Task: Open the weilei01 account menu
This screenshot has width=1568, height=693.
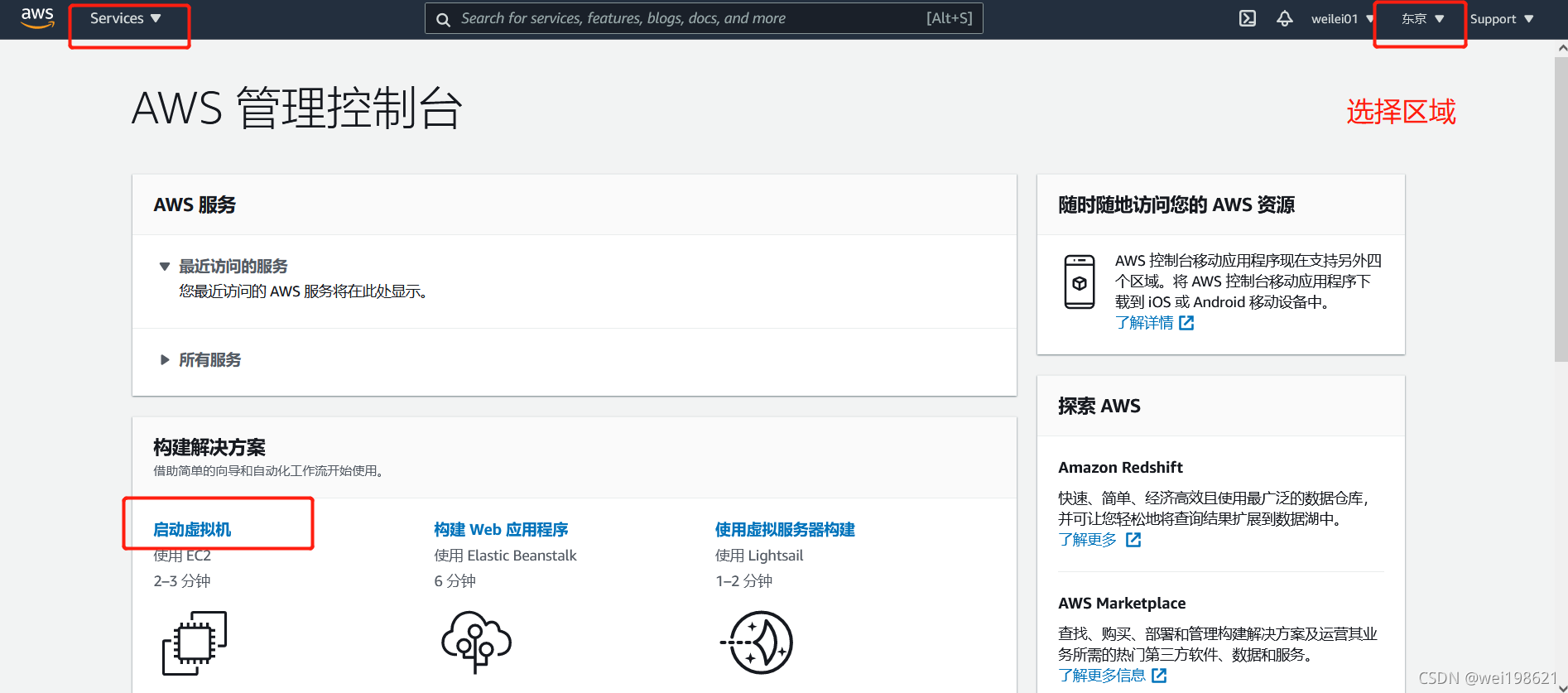Action: 1342,19
